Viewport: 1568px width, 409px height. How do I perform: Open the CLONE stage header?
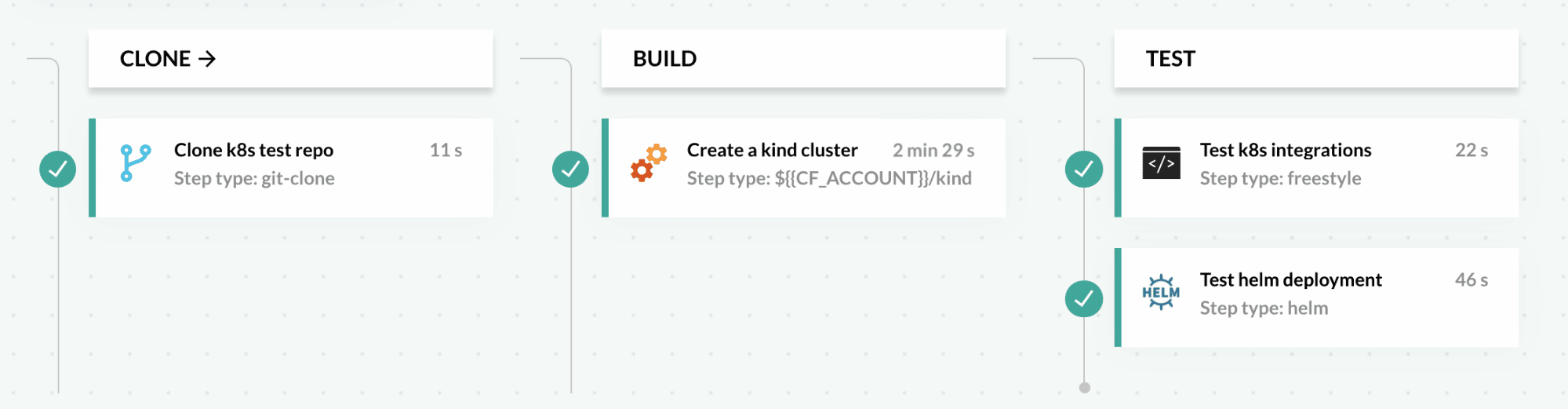[155, 59]
